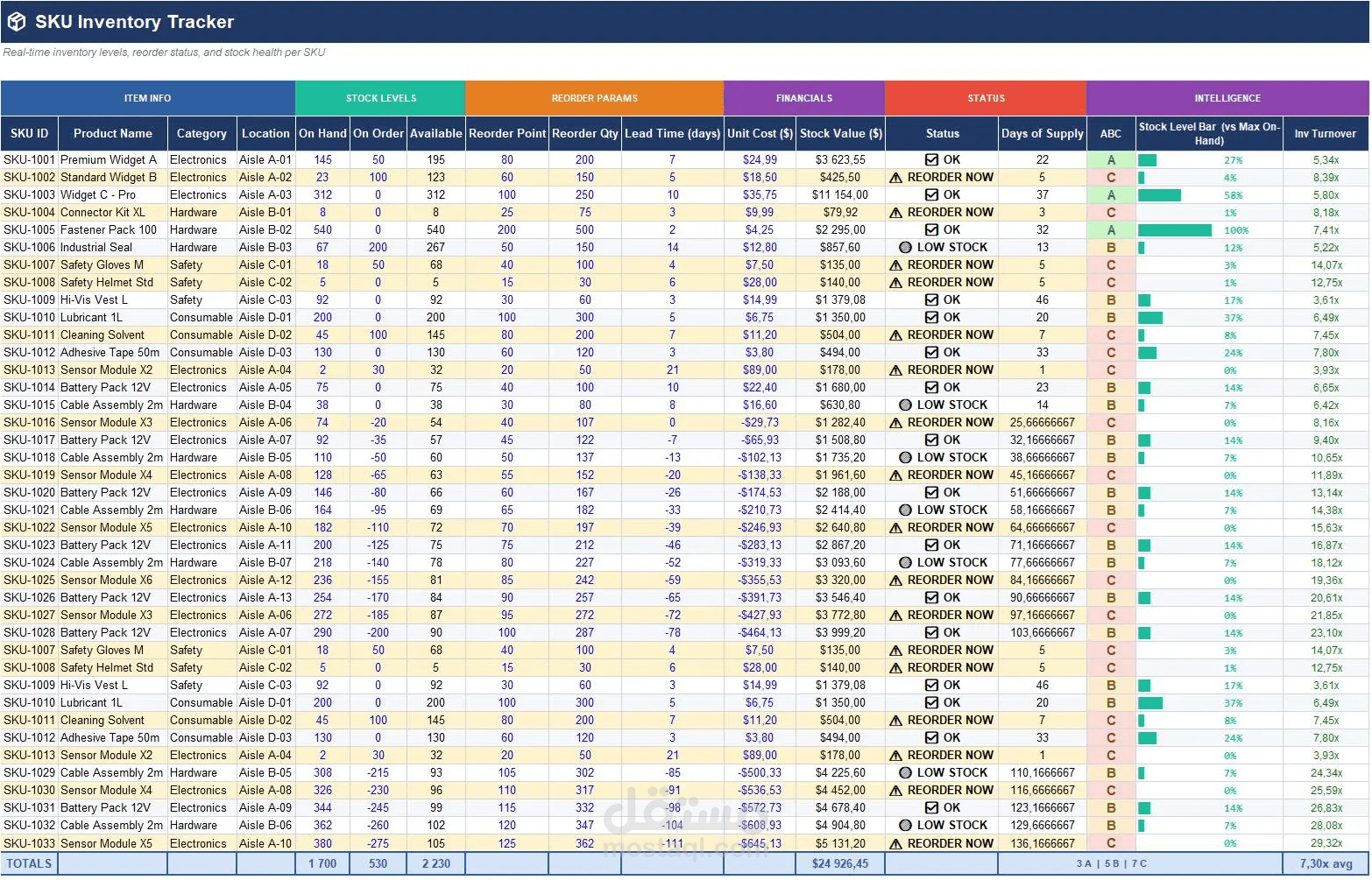
Task: Select the 1 700 On Hand total
Action: (322, 863)
